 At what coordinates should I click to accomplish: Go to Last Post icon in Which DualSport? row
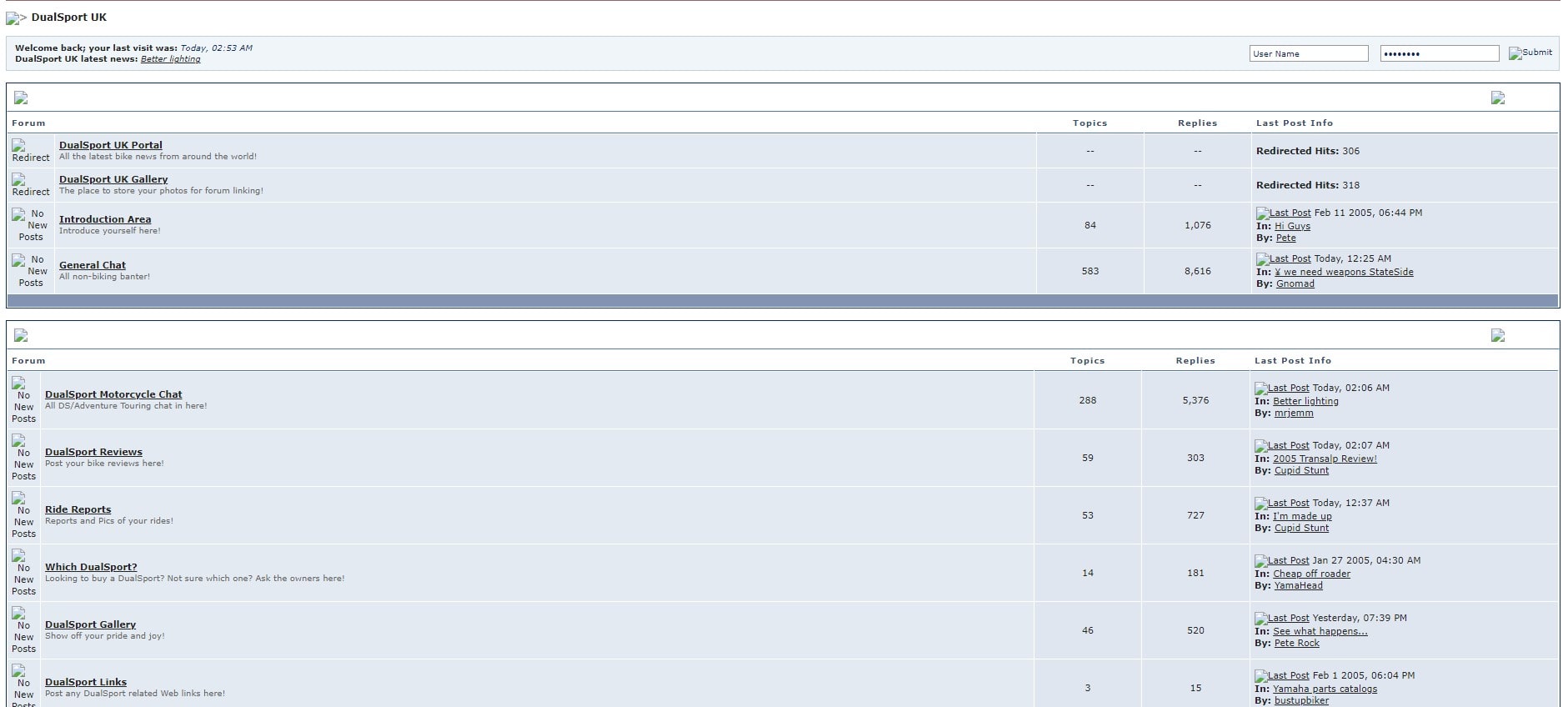click(x=1281, y=561)
